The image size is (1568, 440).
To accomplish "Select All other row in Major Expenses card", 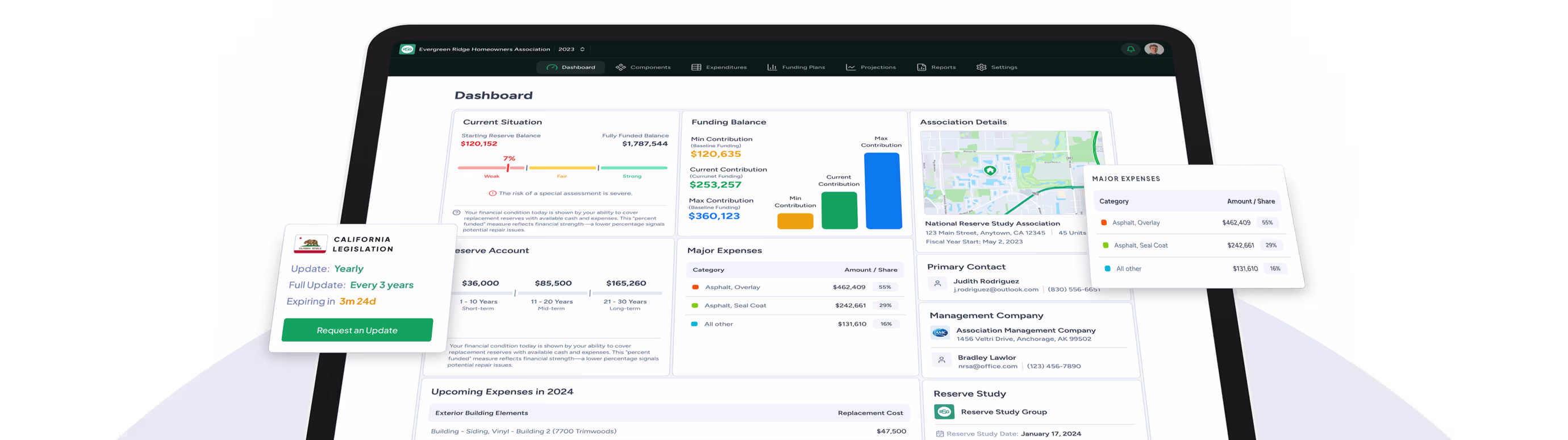I will click(794, 324).
